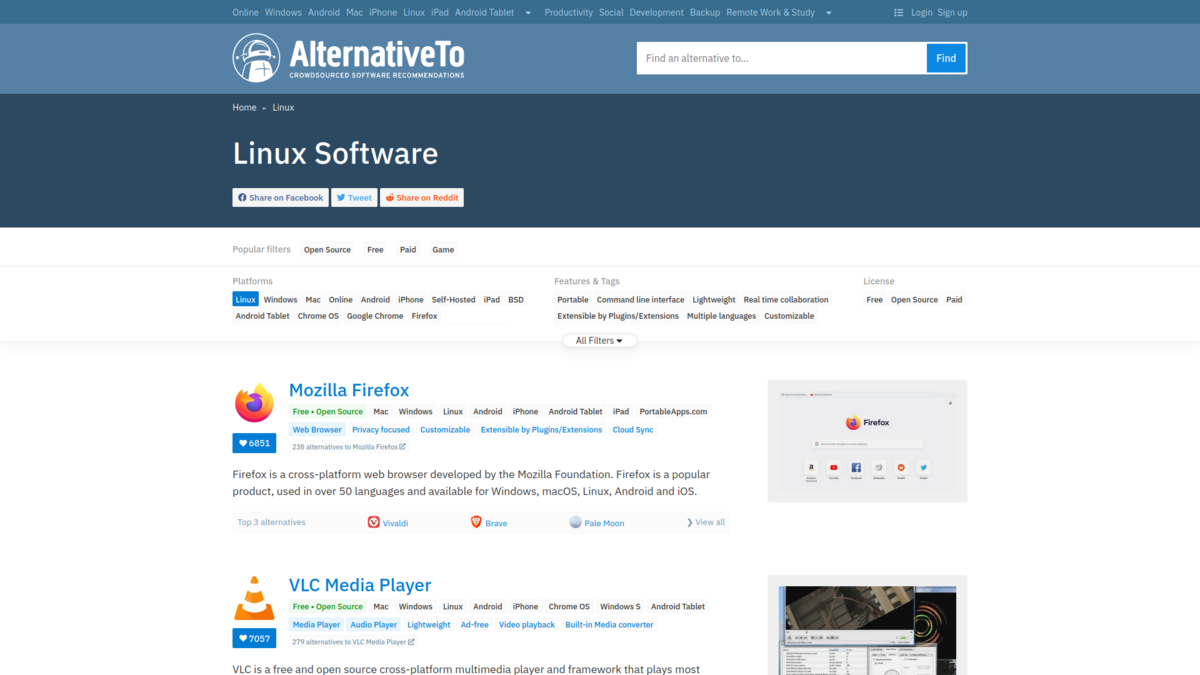
Task: Click the list icon beside Login
Action: 899,13
